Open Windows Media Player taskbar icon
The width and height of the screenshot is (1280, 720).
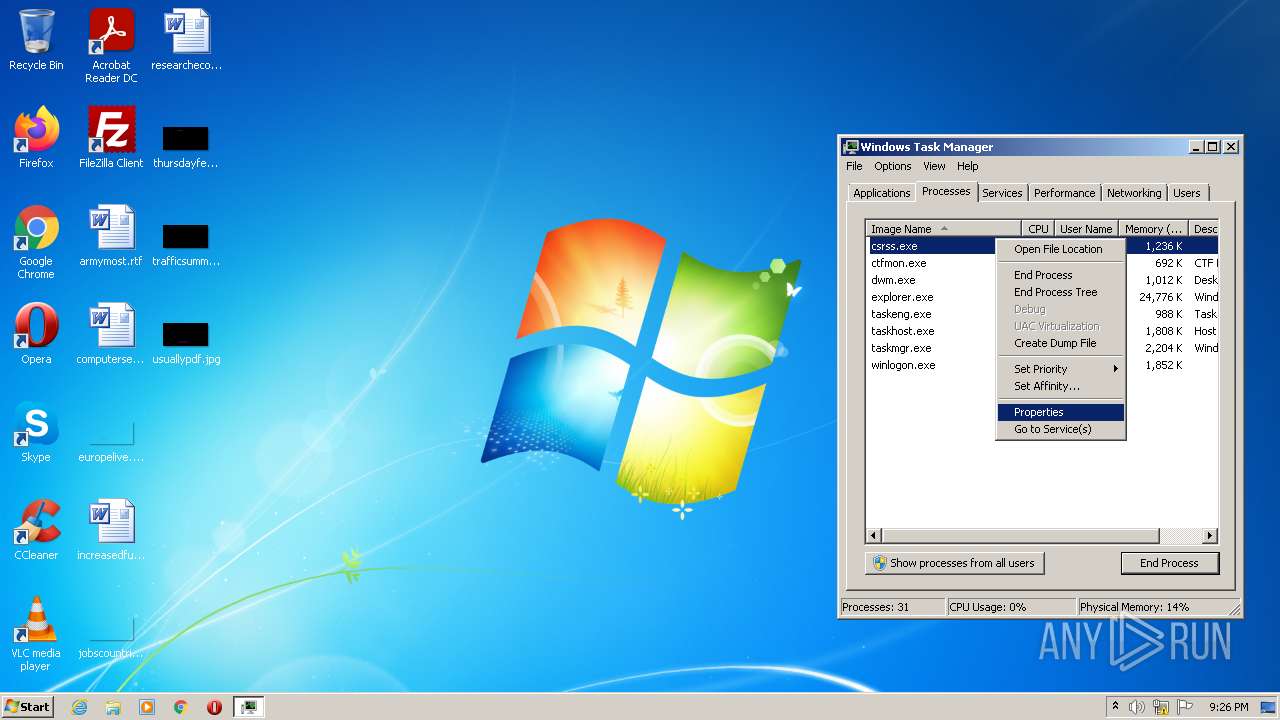[147, 707]
